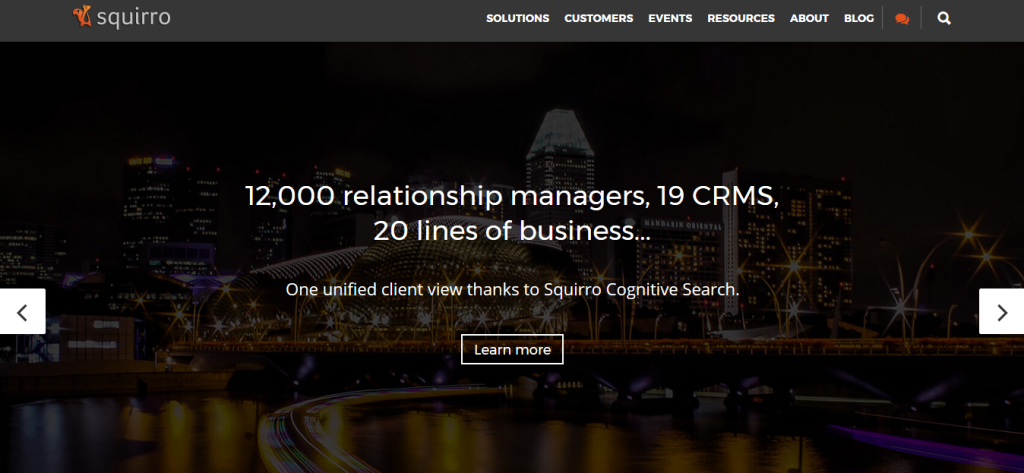Select the '12,000 relationship managers' headline line

512,196
